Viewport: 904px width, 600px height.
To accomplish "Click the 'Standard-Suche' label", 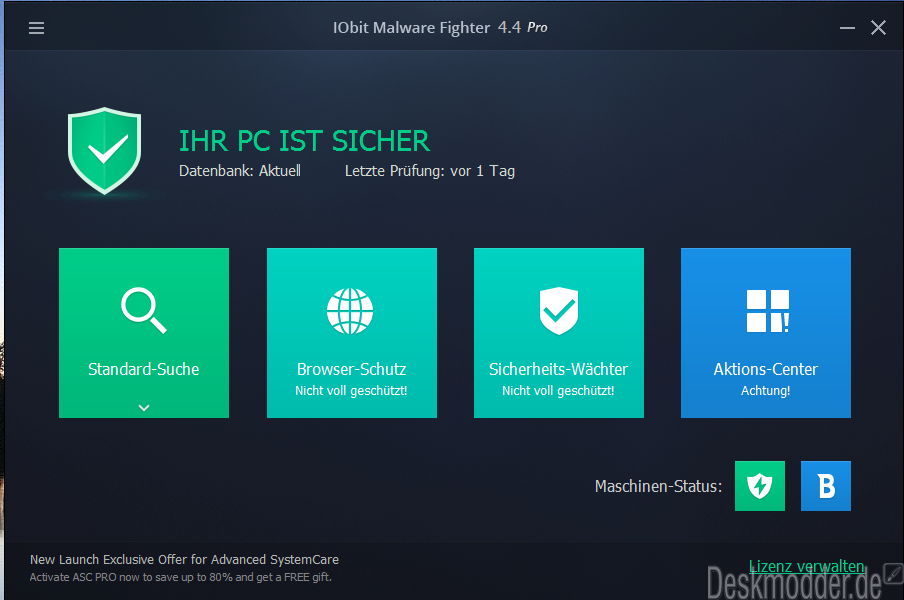I will [144, 369].
